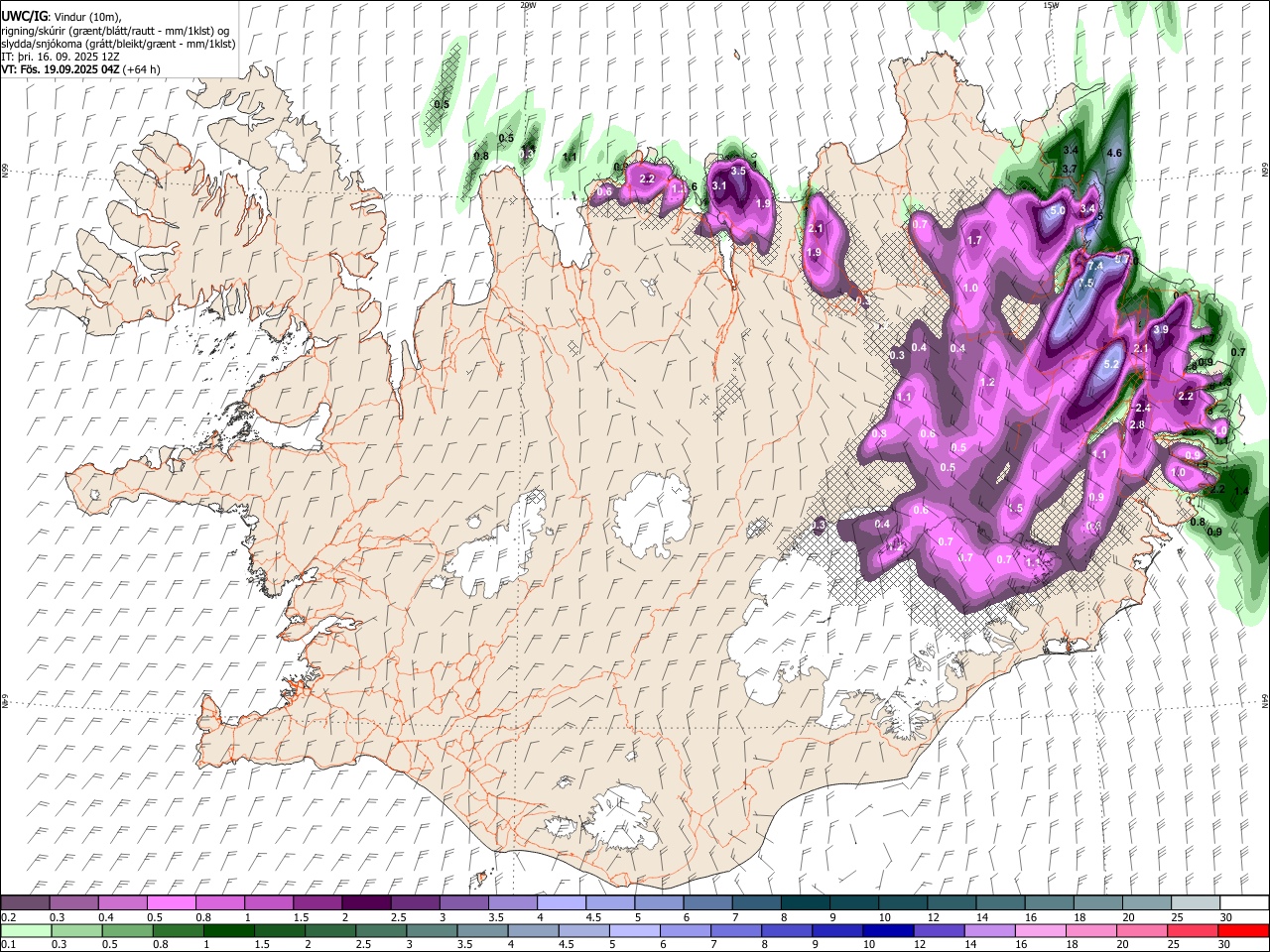
Task: Click the navy blue 10 swatch in rain legend
Action: tap(887, 930)
